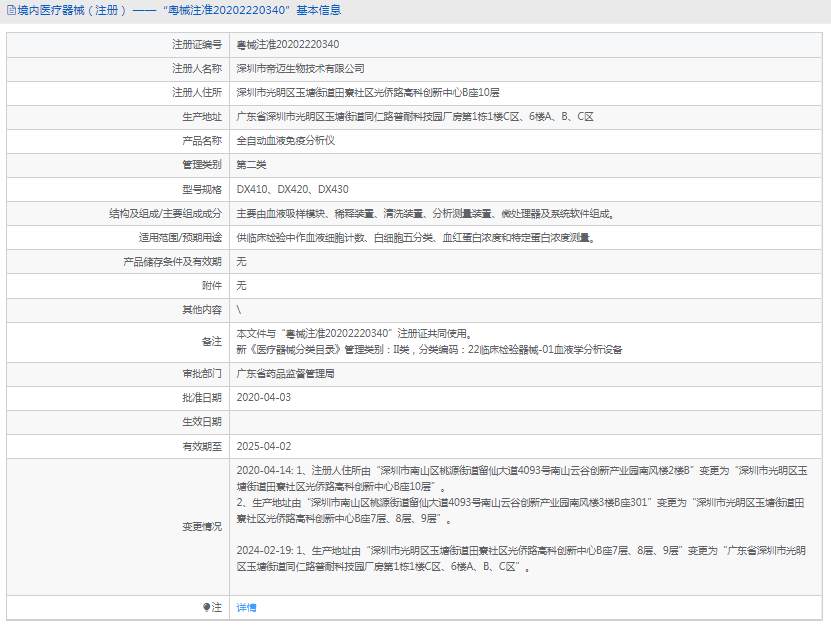The width and height of the screenshot is (831, 627).
Task: Select the 注册人住所 address value
Action: pos(368,93)
